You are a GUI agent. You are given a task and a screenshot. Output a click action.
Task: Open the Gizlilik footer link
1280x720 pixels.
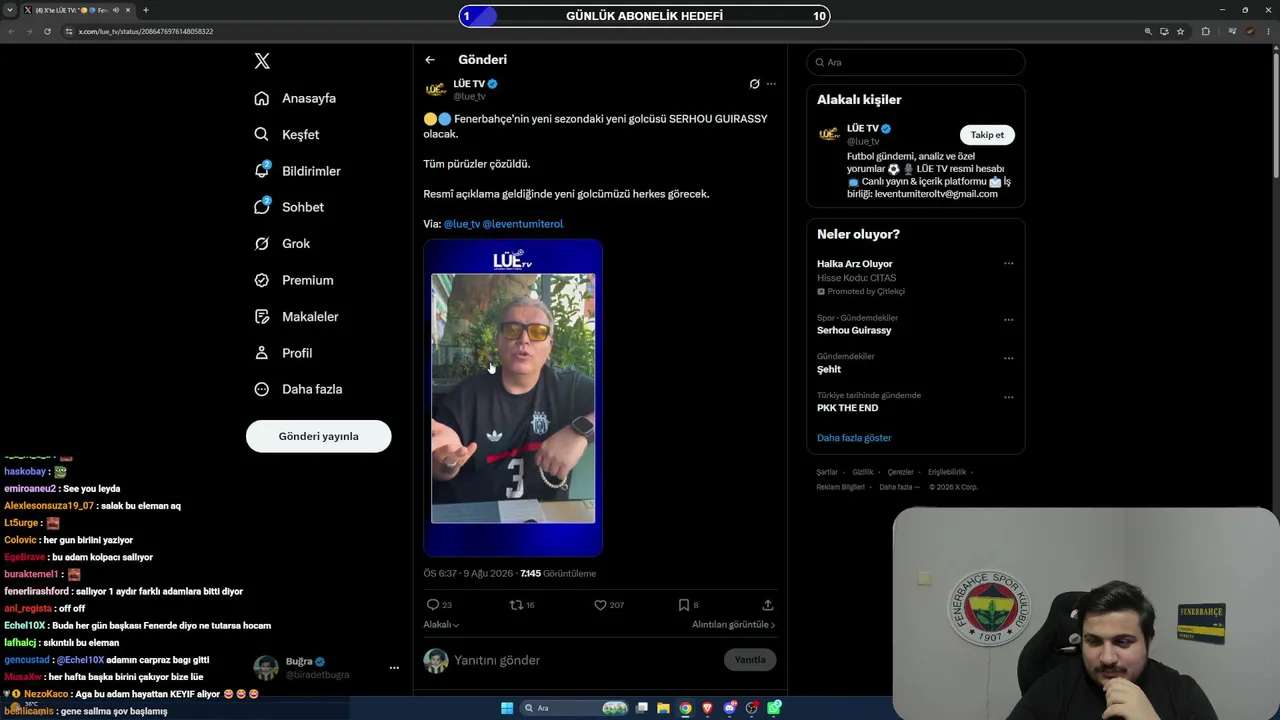863,472
